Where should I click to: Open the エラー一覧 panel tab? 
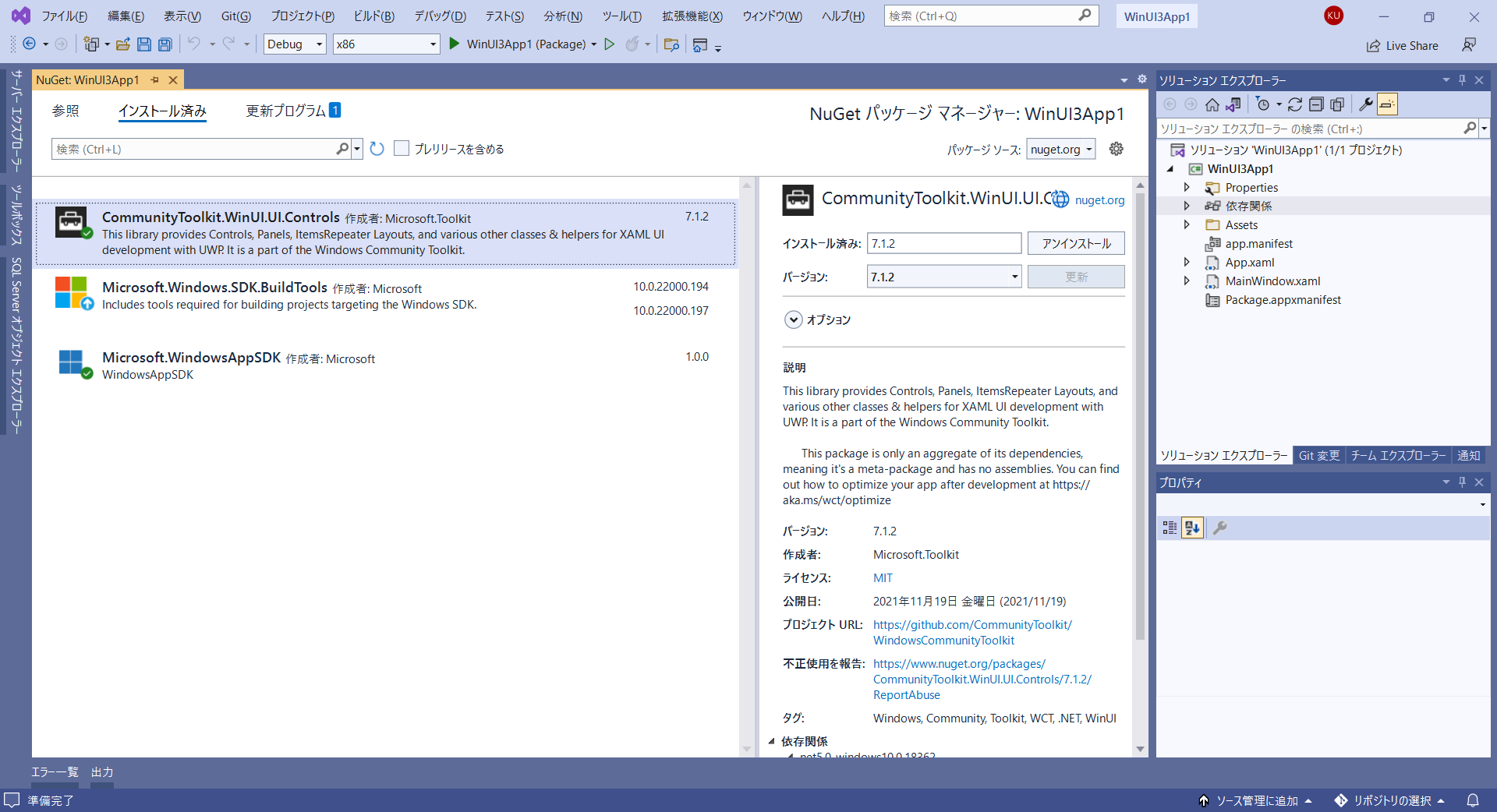55,771
